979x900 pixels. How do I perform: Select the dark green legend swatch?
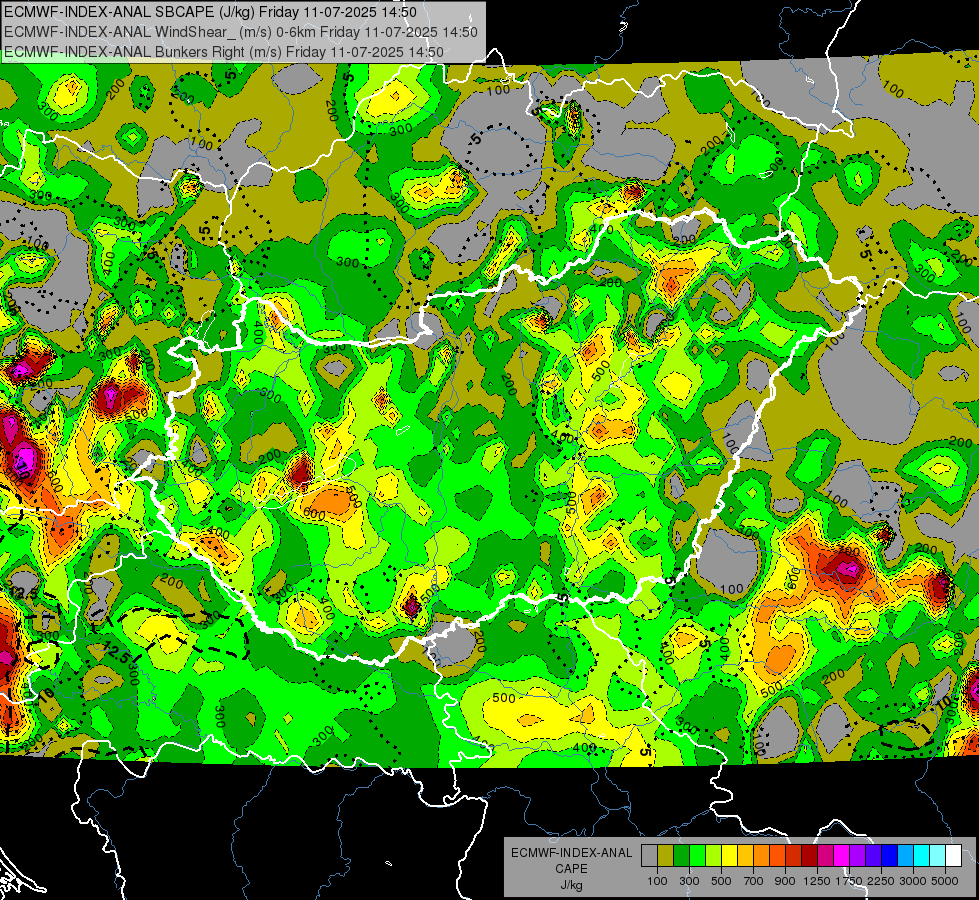(682, 856)
